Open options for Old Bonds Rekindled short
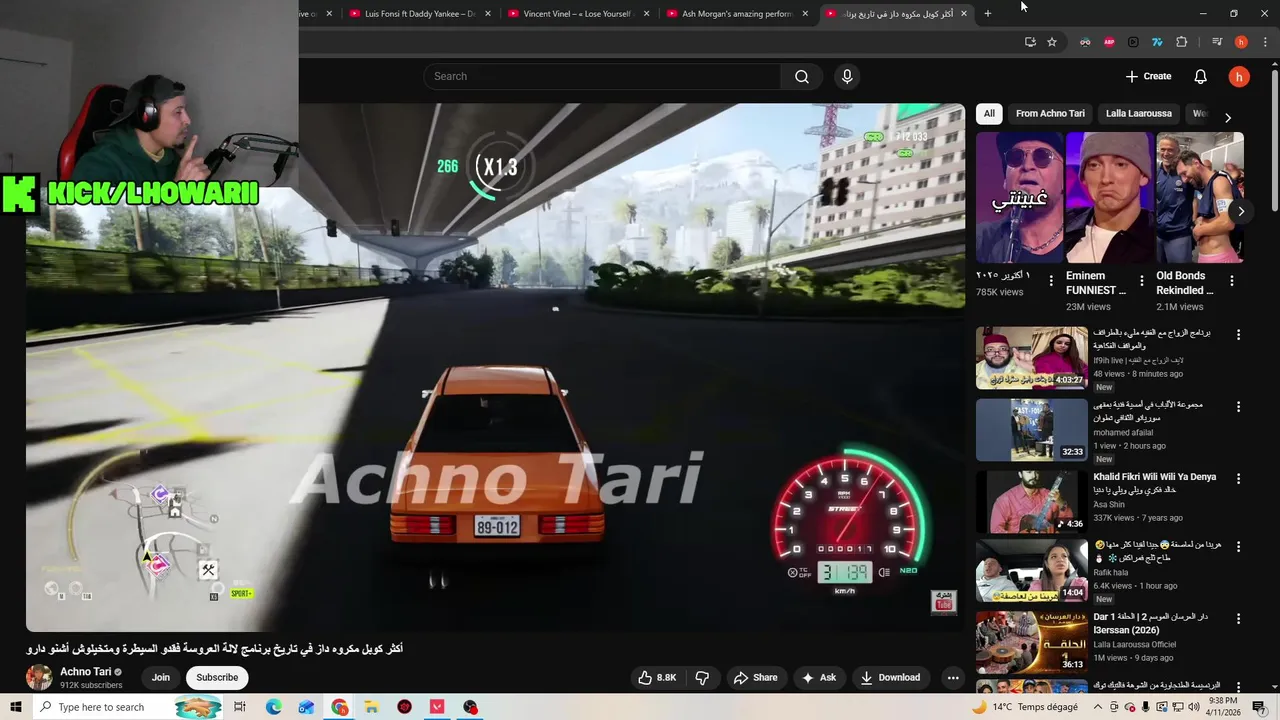 point(1232,281)
